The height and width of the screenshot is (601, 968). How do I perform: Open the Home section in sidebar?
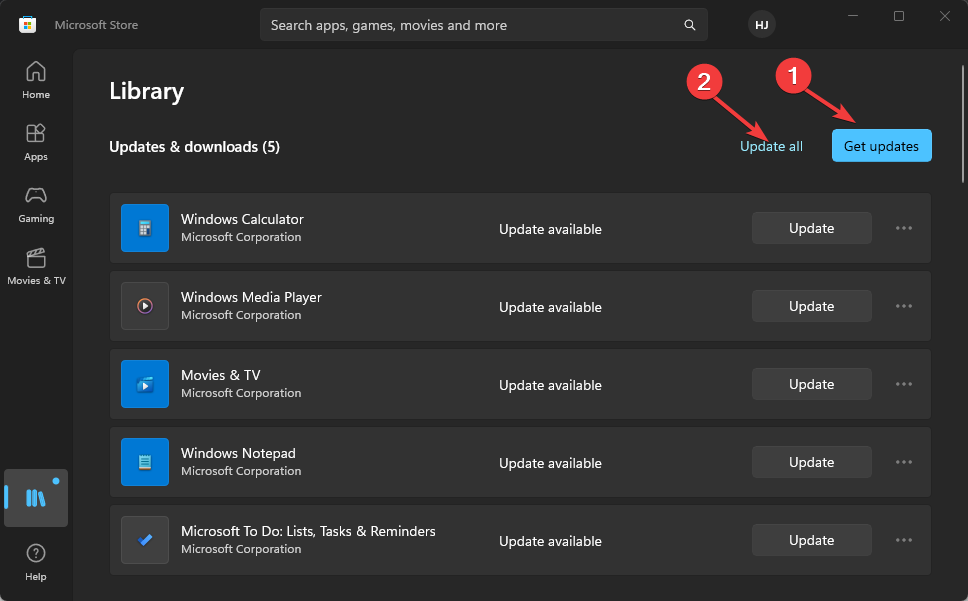coord(36,80)
